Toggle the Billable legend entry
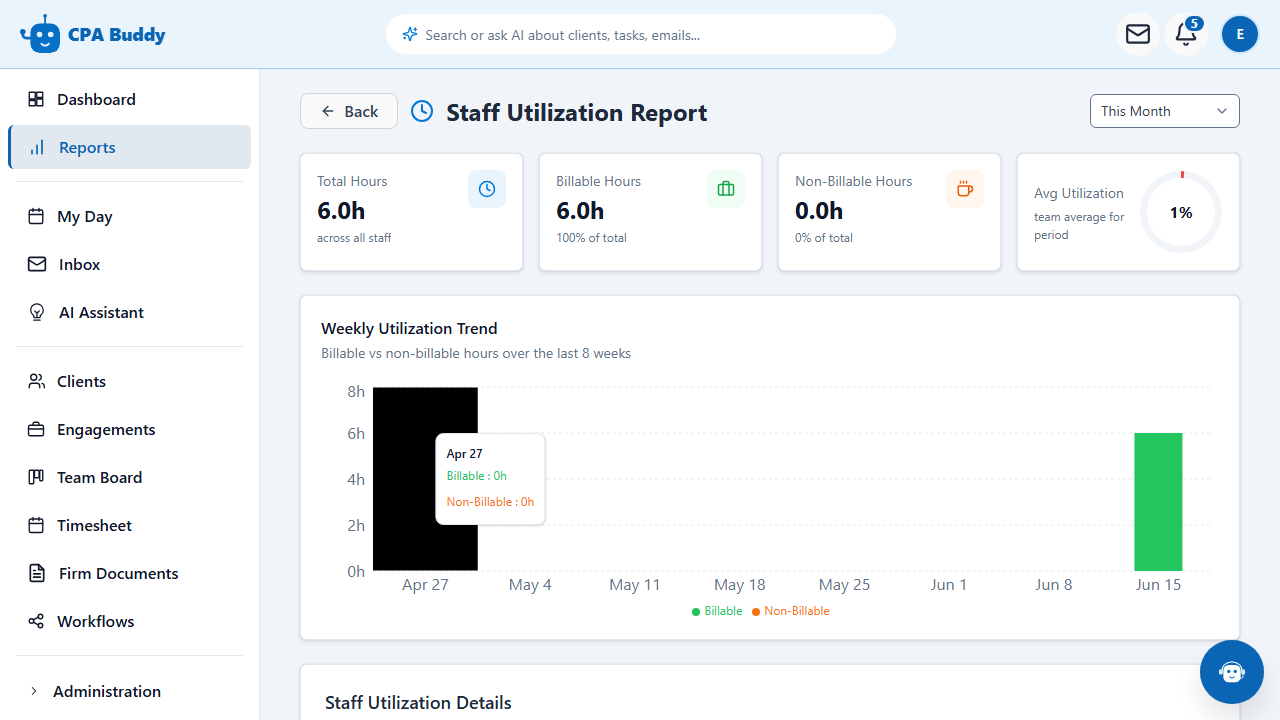 pyautogui.click(x=717, y=611)
